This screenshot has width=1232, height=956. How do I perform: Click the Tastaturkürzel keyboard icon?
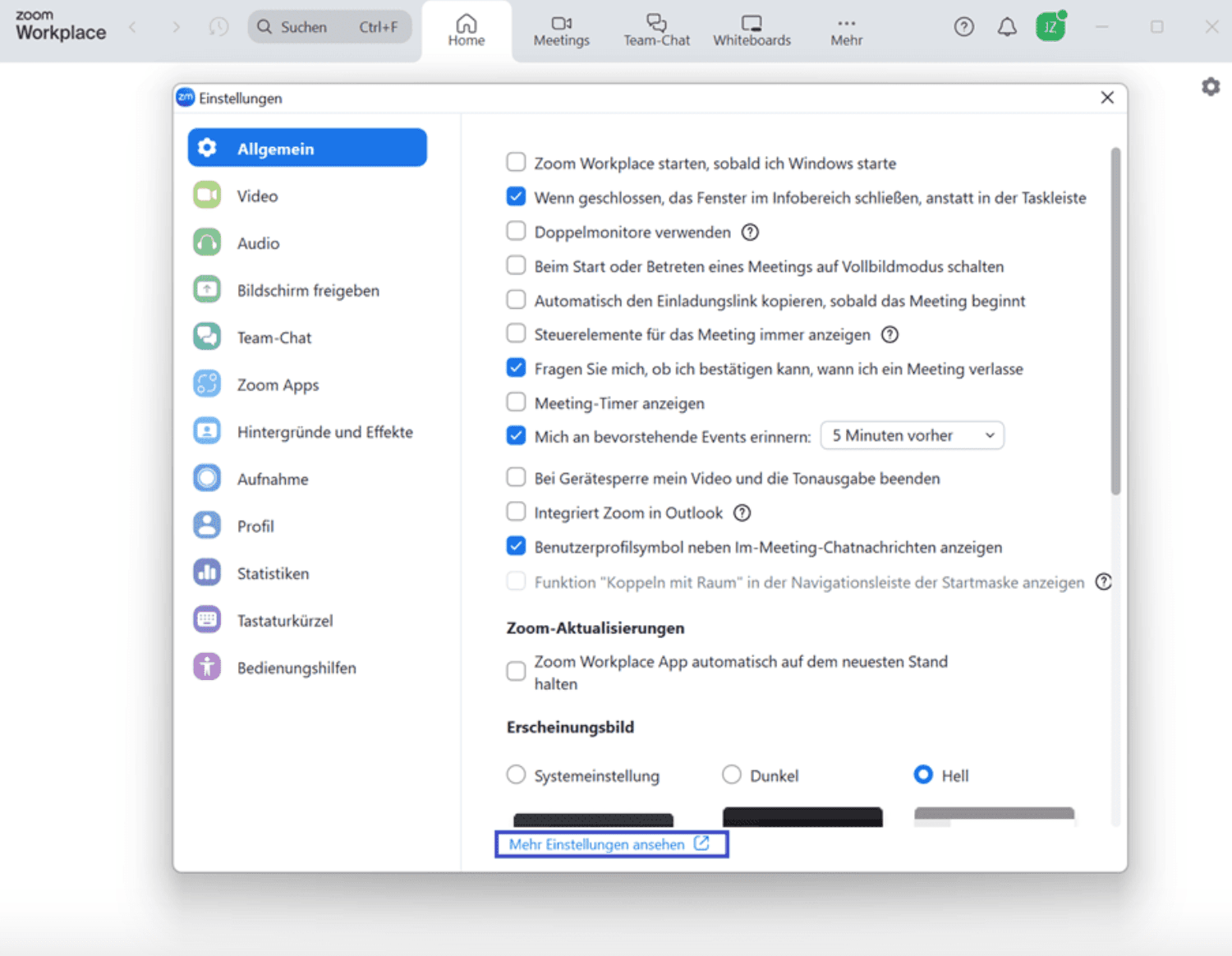click(x=207, y=620)
